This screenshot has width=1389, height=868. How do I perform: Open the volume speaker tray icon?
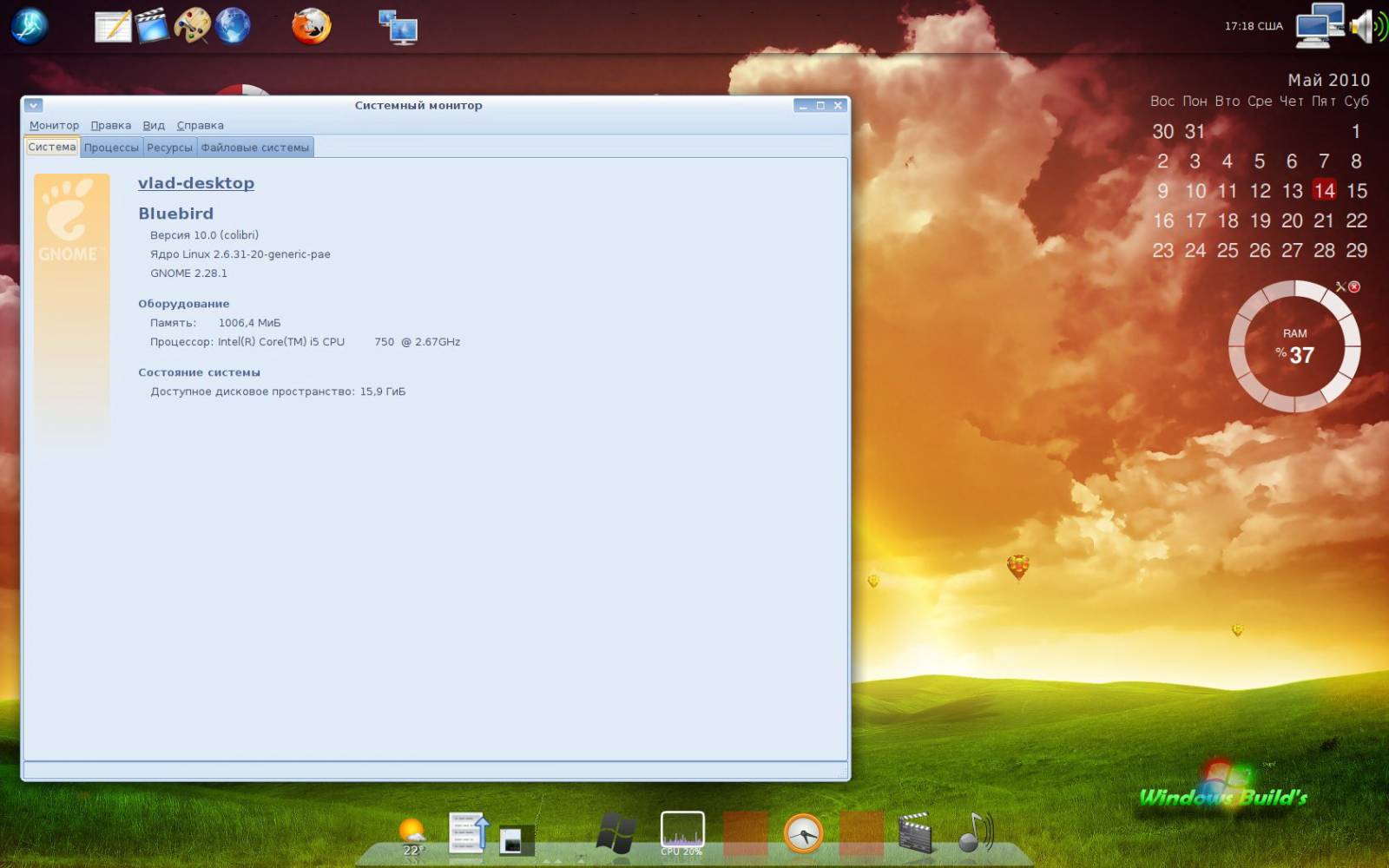coord(1369,26)
